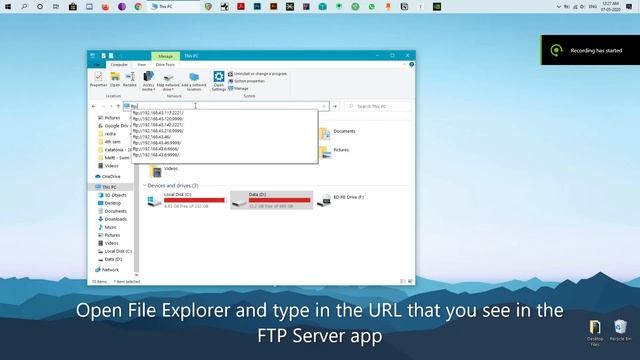640x360 pixels.
Task: Select Local Disk (C:) in navigation pane
Action: [x=115, y=251]
